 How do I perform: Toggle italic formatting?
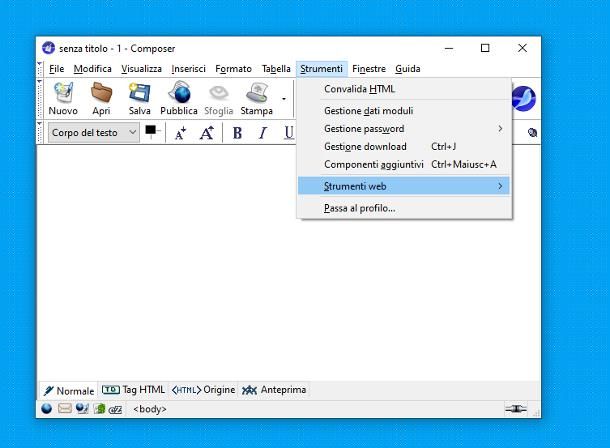pyautogui.click(x=263, y=133)
